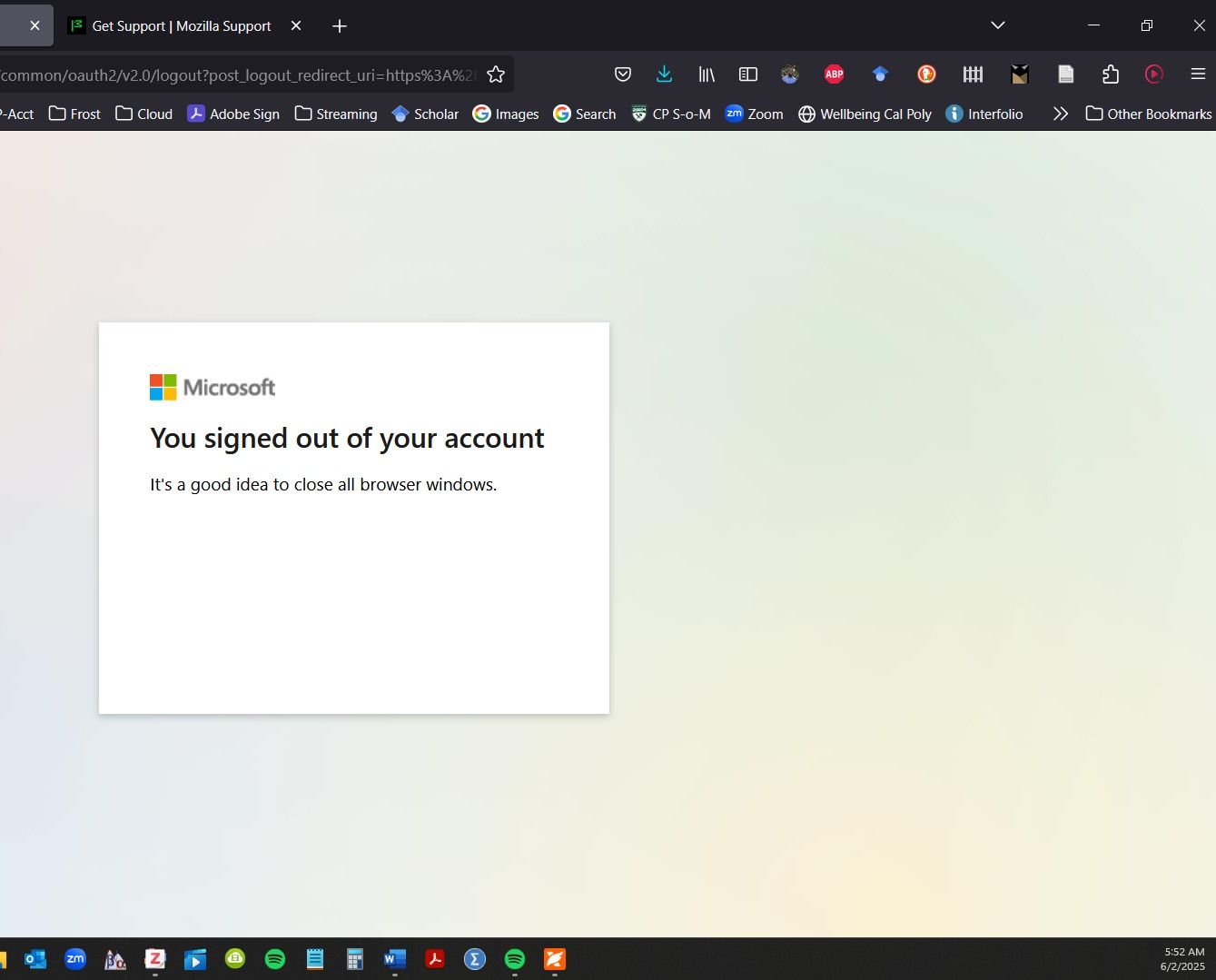Open a new browser tab
This screenshot has height=980, width=1216.
tap(340, 26)
